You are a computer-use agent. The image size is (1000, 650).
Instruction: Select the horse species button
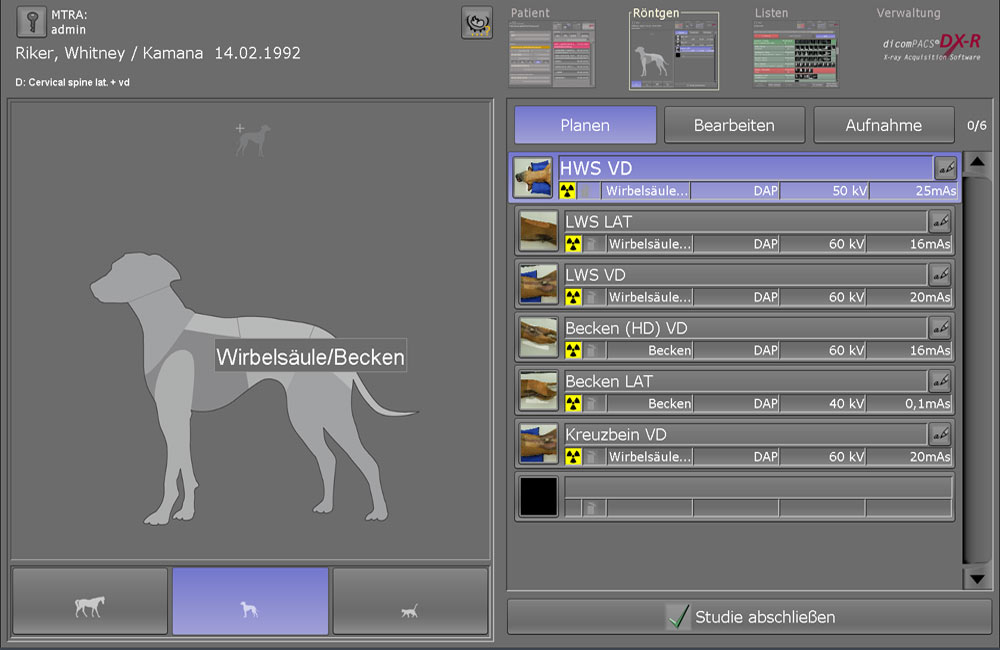tap(90, 601)
